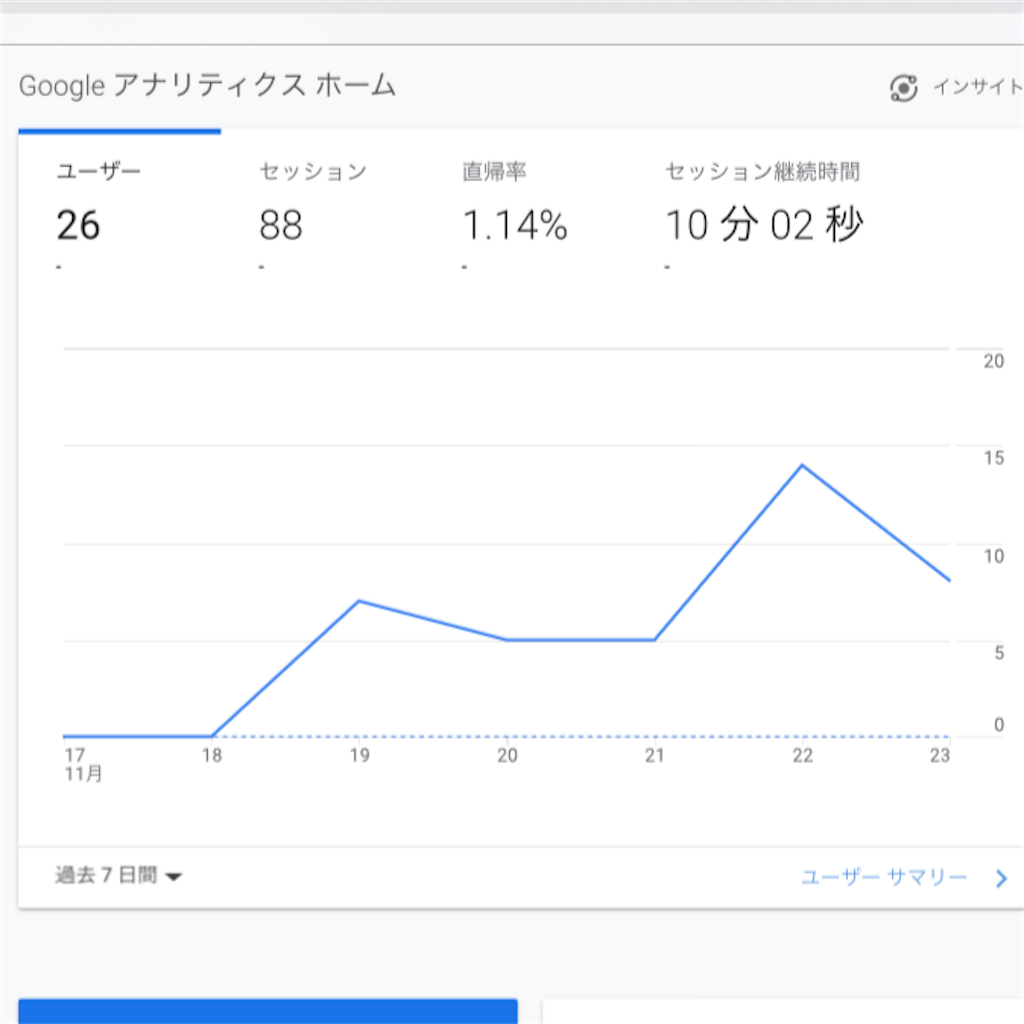The height and width of the screenshot is (1024, 1024).
Task: Click the chart line end at date 23
Action: 948,580
